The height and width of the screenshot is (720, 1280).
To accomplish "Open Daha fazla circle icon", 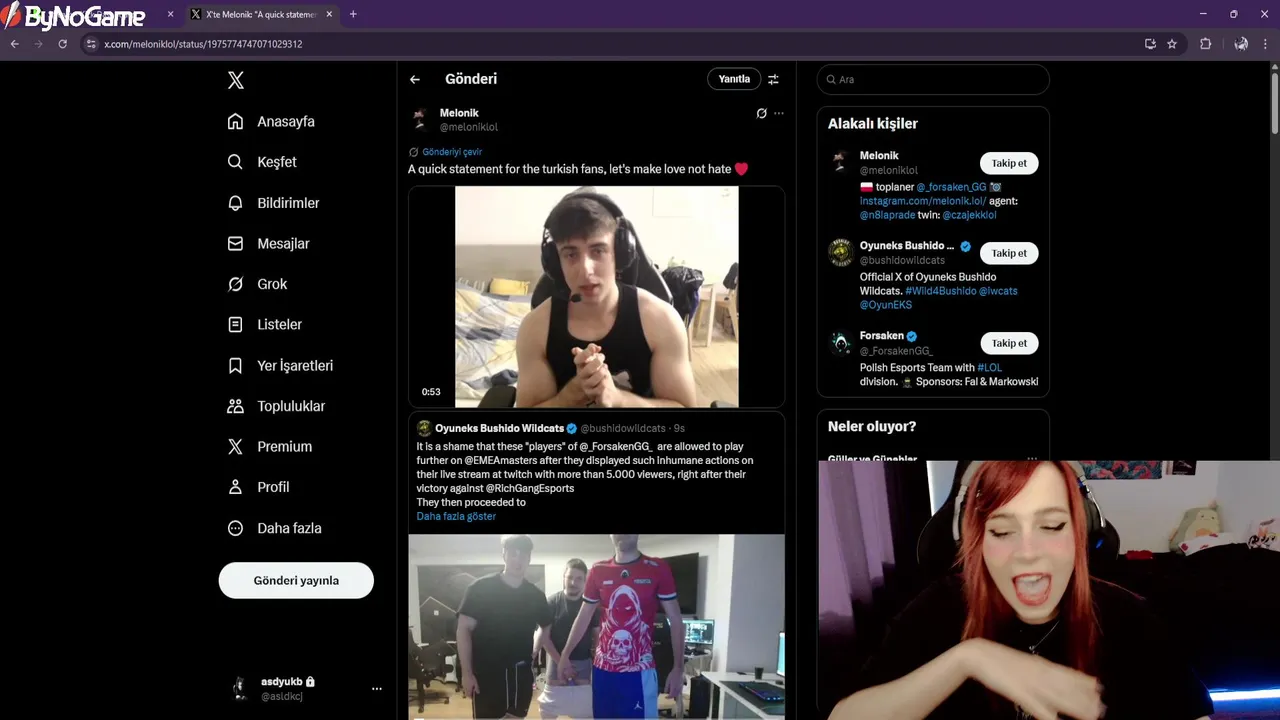I will coord(235,528).
